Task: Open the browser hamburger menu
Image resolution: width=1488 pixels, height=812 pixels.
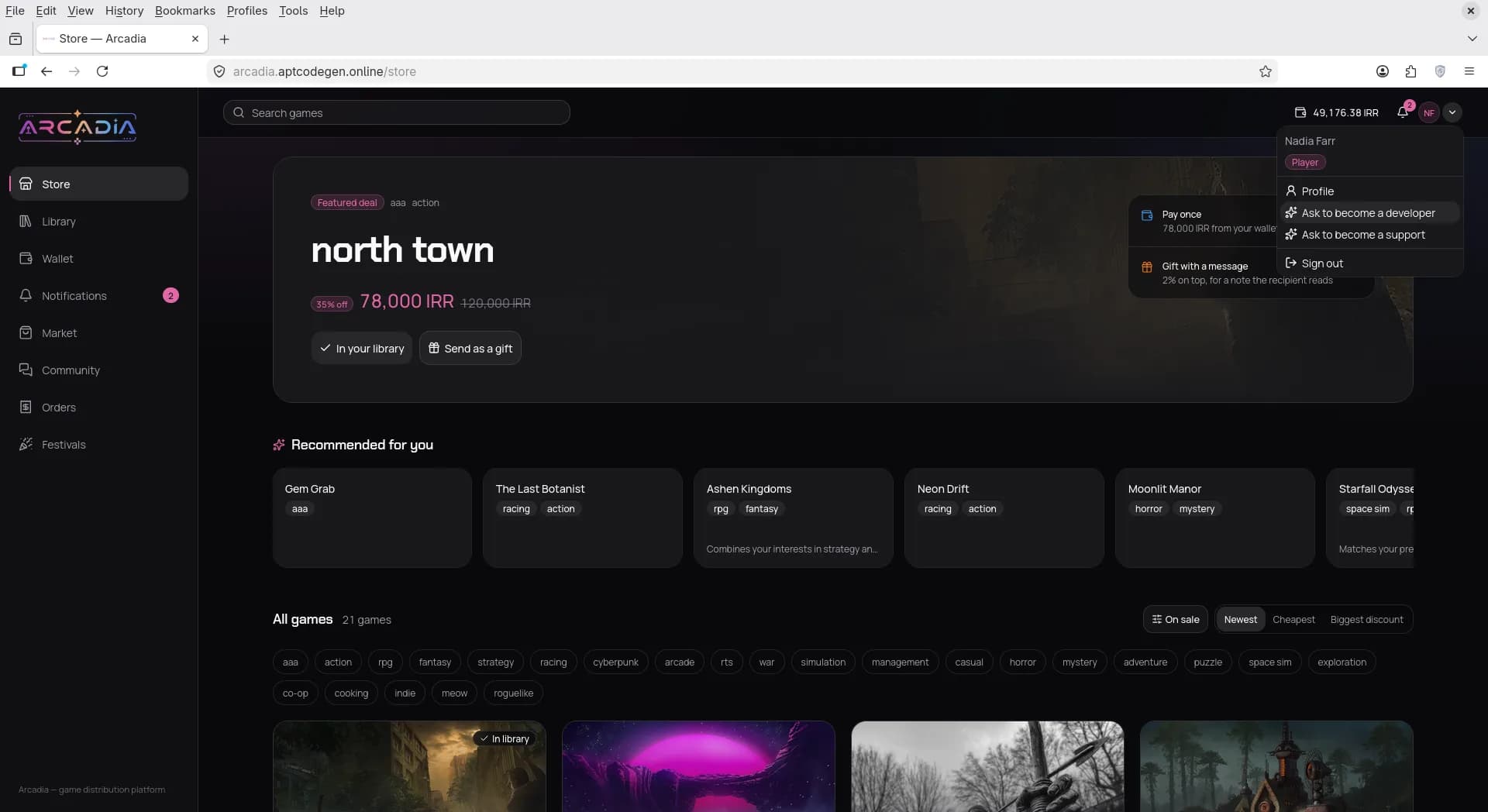Action: tap(1469, 71)
